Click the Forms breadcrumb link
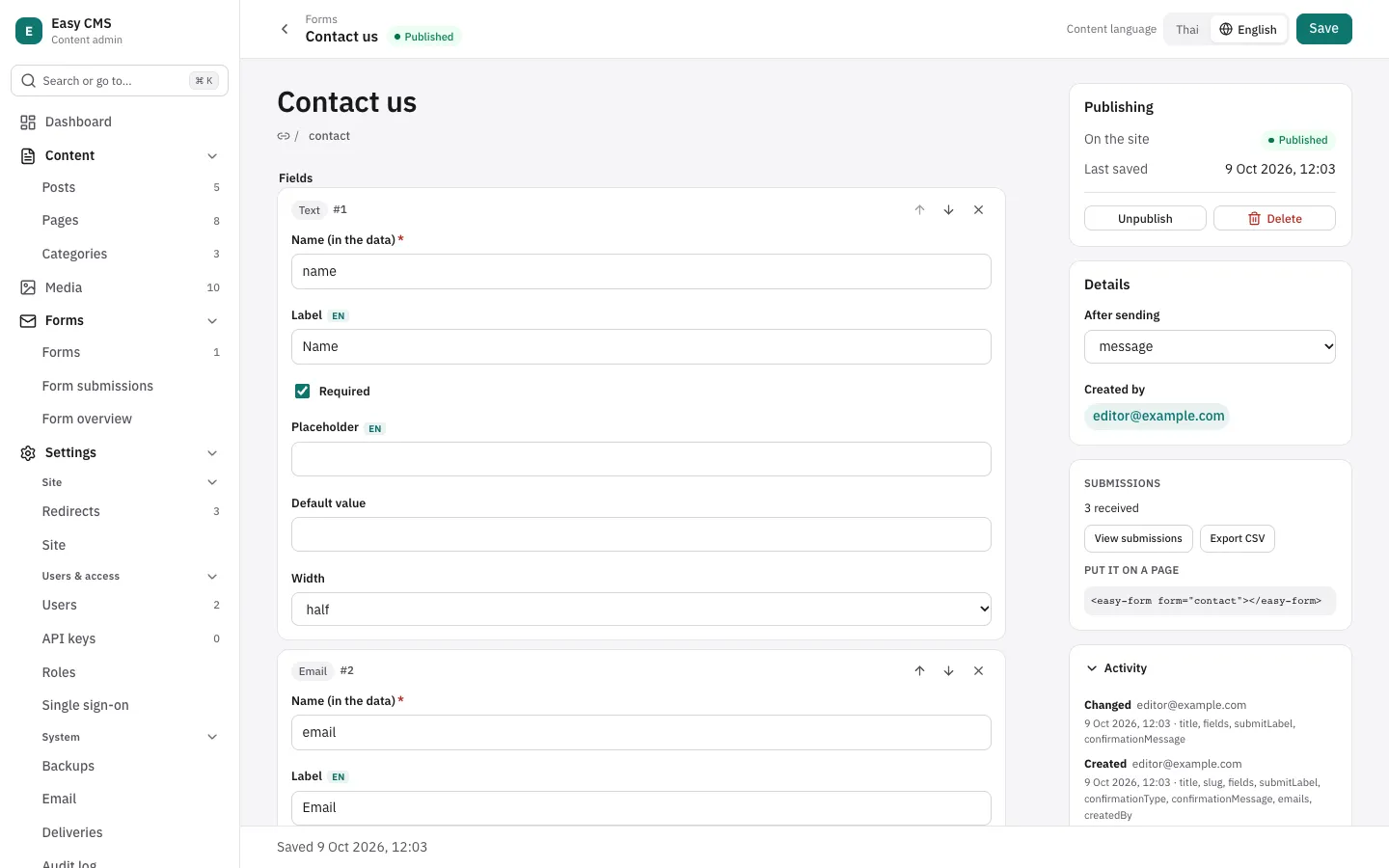 click(x=321, y=19)
